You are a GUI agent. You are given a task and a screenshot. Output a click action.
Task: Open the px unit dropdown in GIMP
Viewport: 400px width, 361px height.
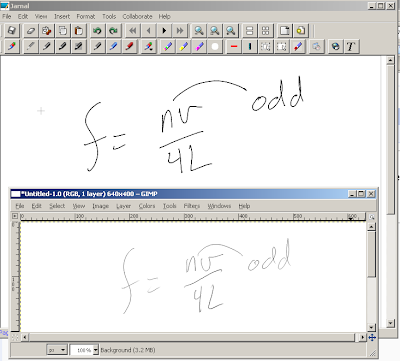pos(57,350)
